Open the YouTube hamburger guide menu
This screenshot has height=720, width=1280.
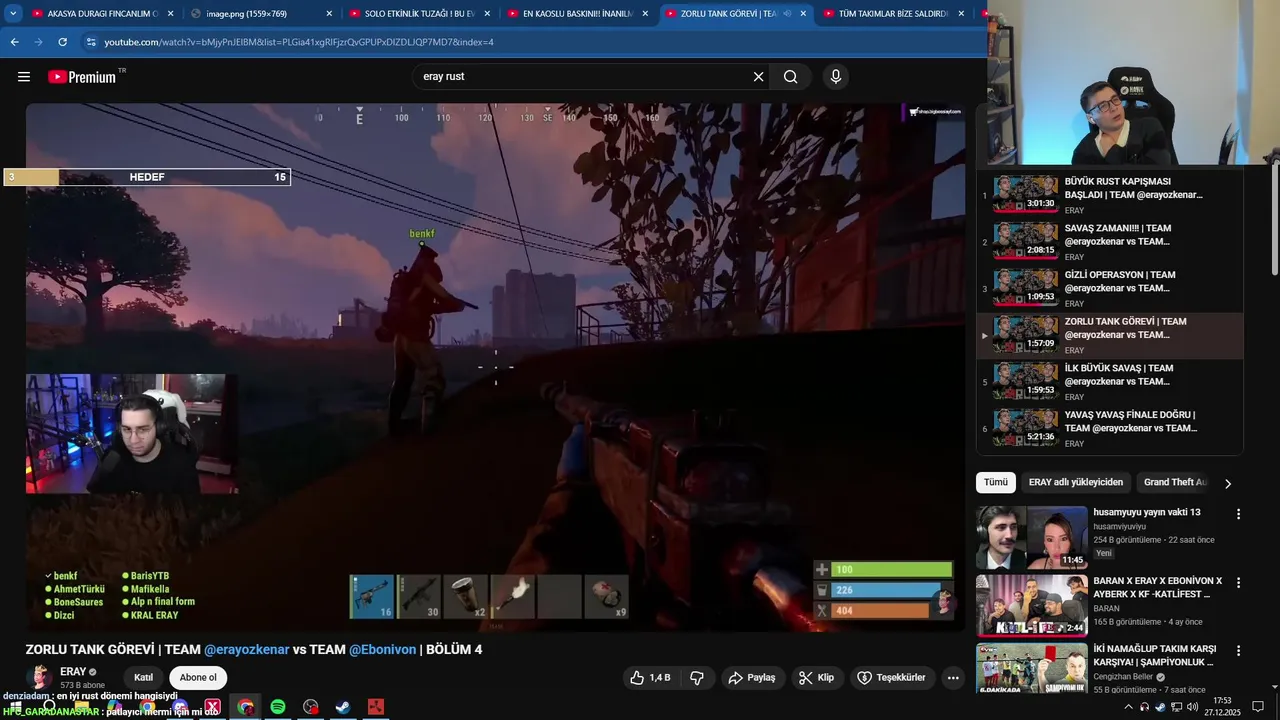pos(24,77)
